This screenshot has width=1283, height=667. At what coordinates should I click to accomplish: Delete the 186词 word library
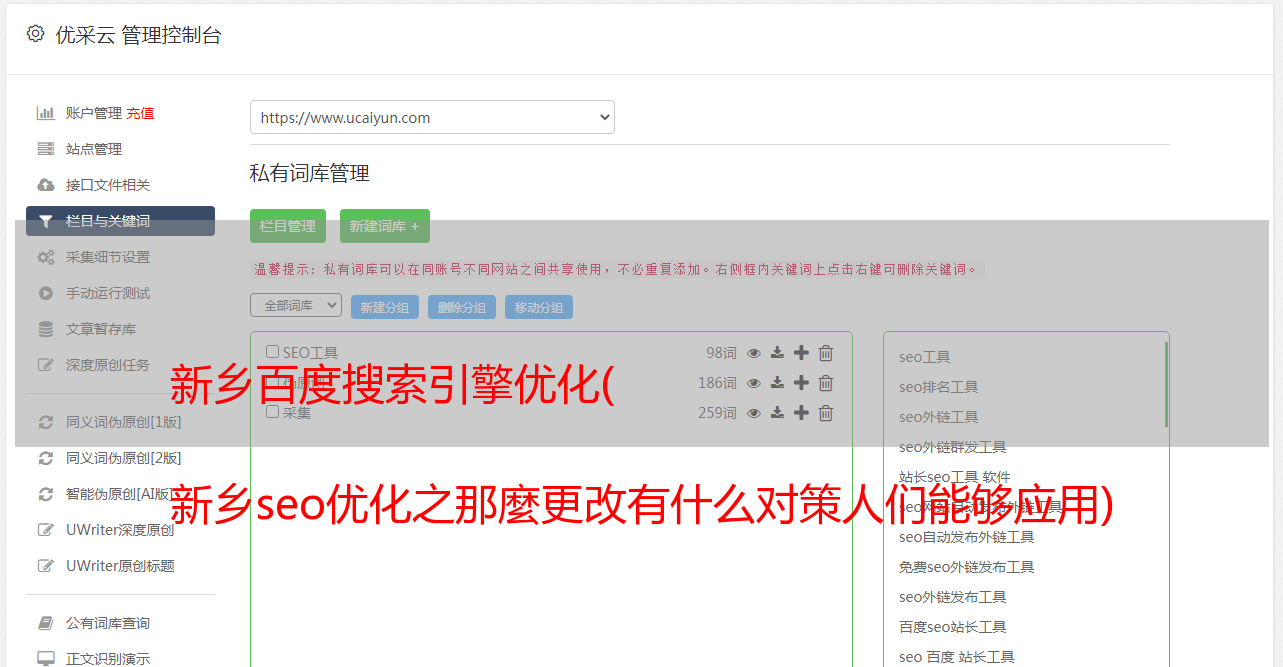click(x=826, y=383)
